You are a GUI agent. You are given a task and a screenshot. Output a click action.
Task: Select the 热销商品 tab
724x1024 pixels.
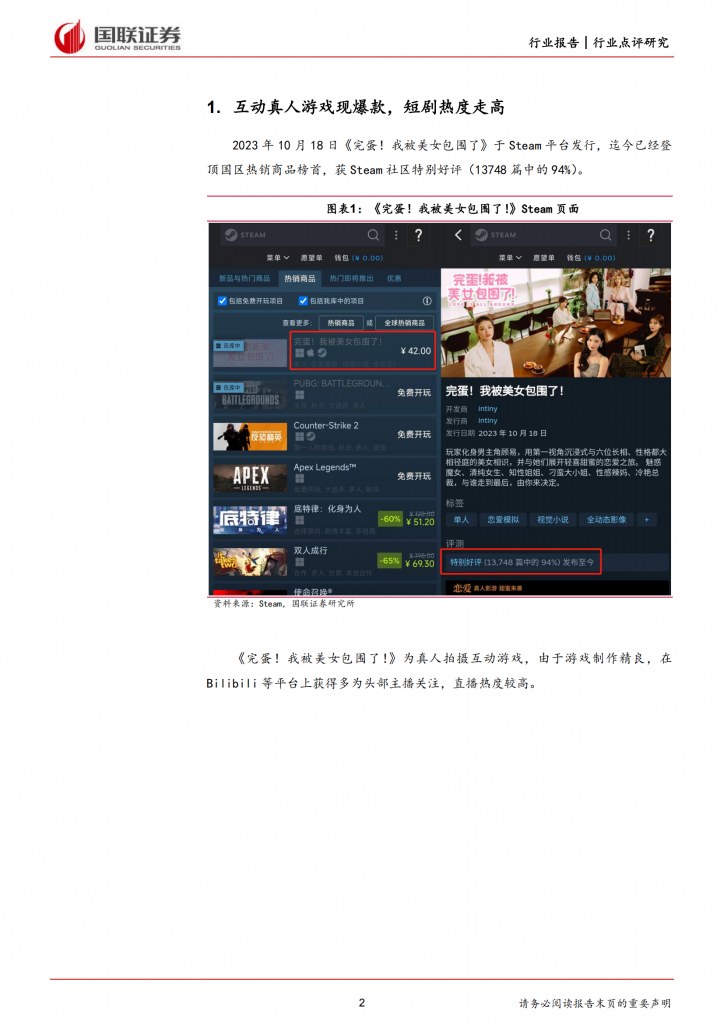300,279
